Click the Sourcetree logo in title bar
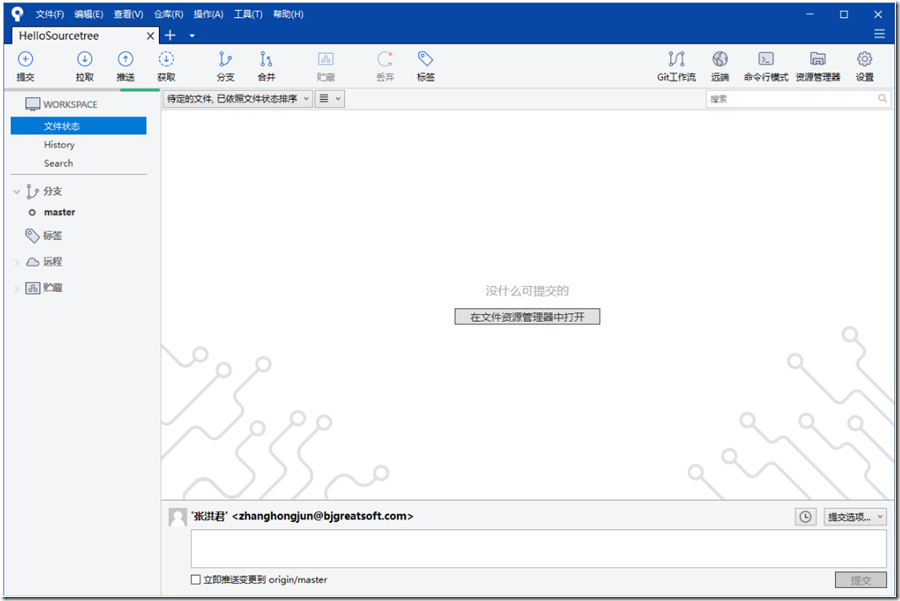900x601 pixels. pyautogui.click(x=18, y=14)
